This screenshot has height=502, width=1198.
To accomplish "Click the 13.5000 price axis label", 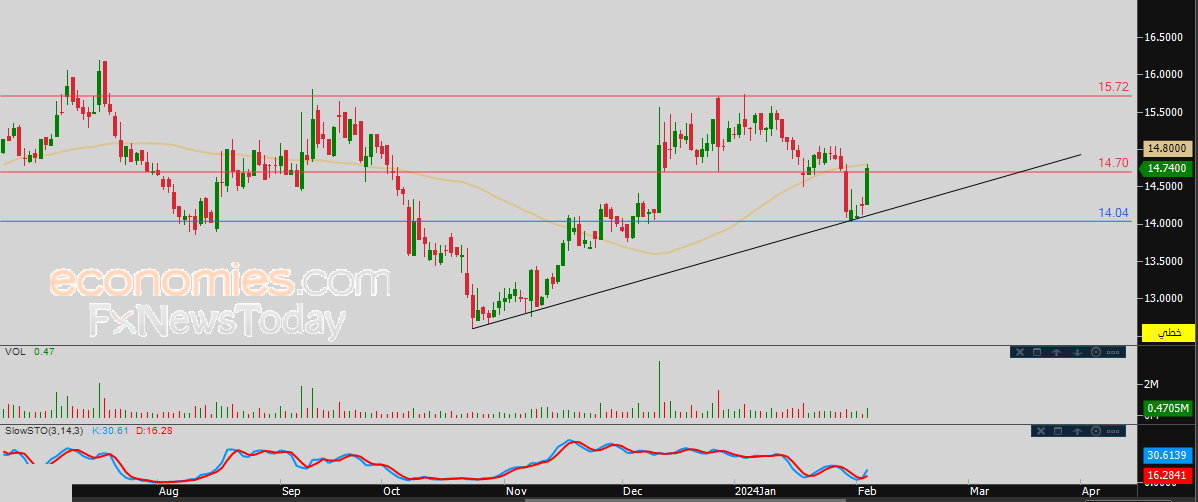I will coord(1164,261).
